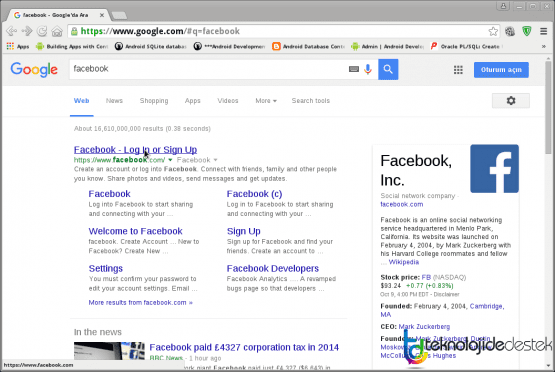Open the Chrome hamburger menu
The width and height of the screenshot is (555, 372).
point(544,31)
